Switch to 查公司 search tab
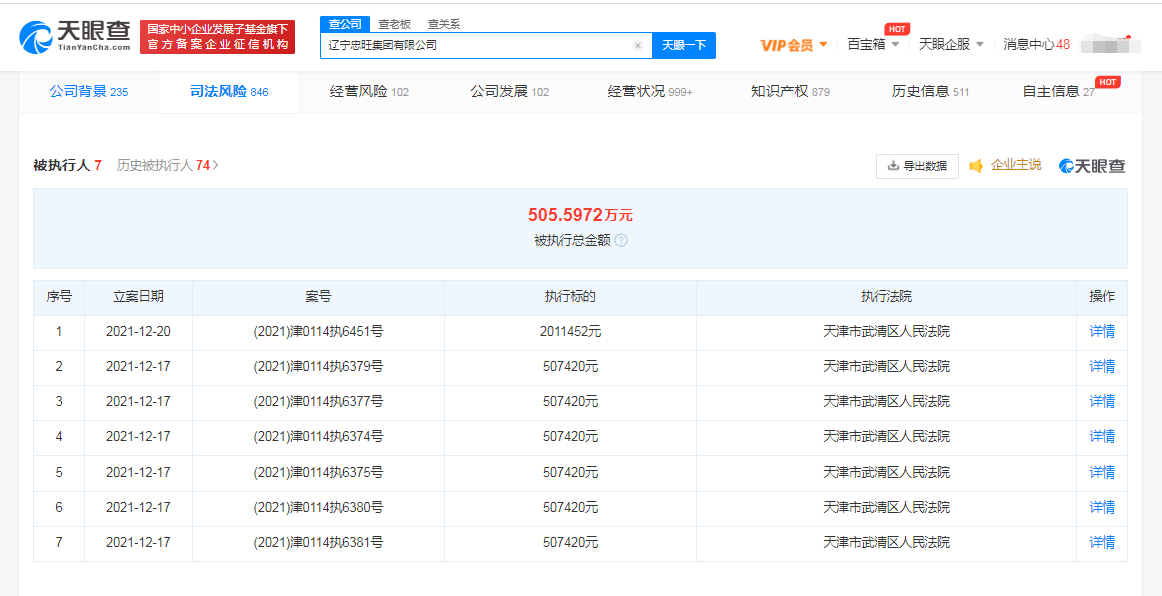Viewport: 1162px width, 596px height. click(345, 24)
